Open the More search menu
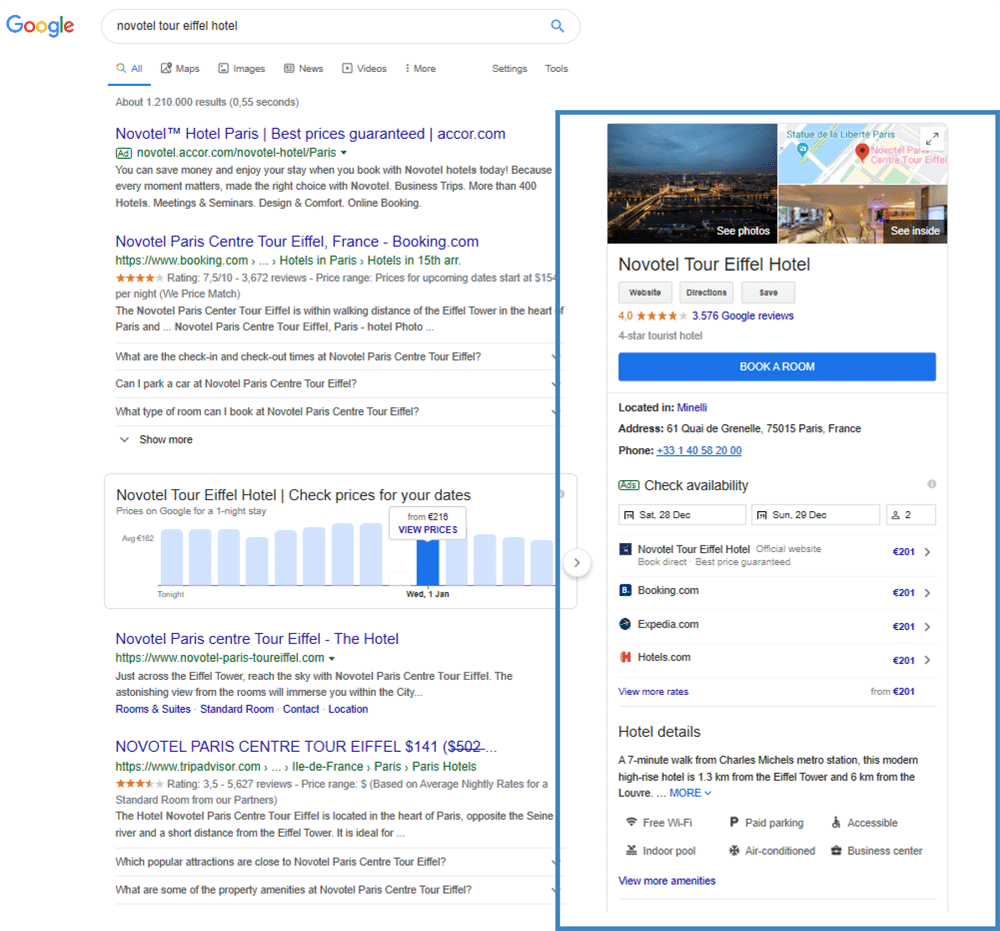The height and width of the screenshot is (931, 1000). pyautogui.click(x=420, y=68)
